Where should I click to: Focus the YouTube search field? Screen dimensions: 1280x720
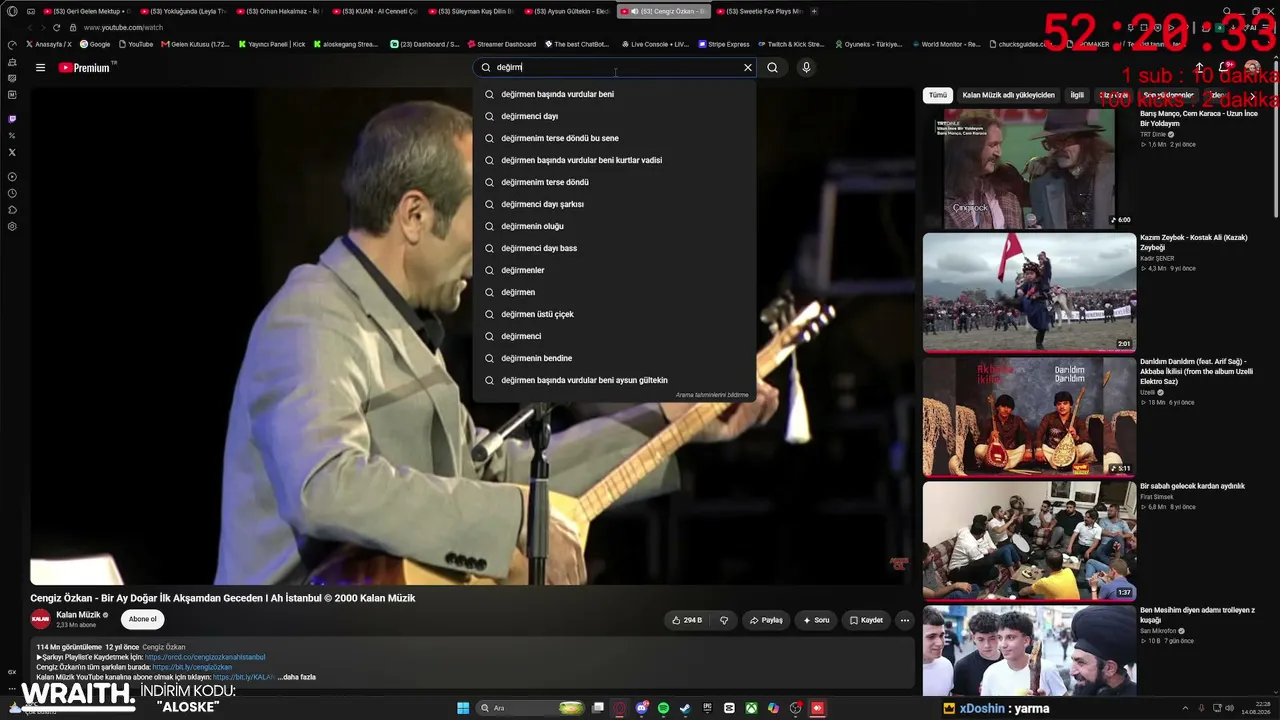(x=616, y=68)
